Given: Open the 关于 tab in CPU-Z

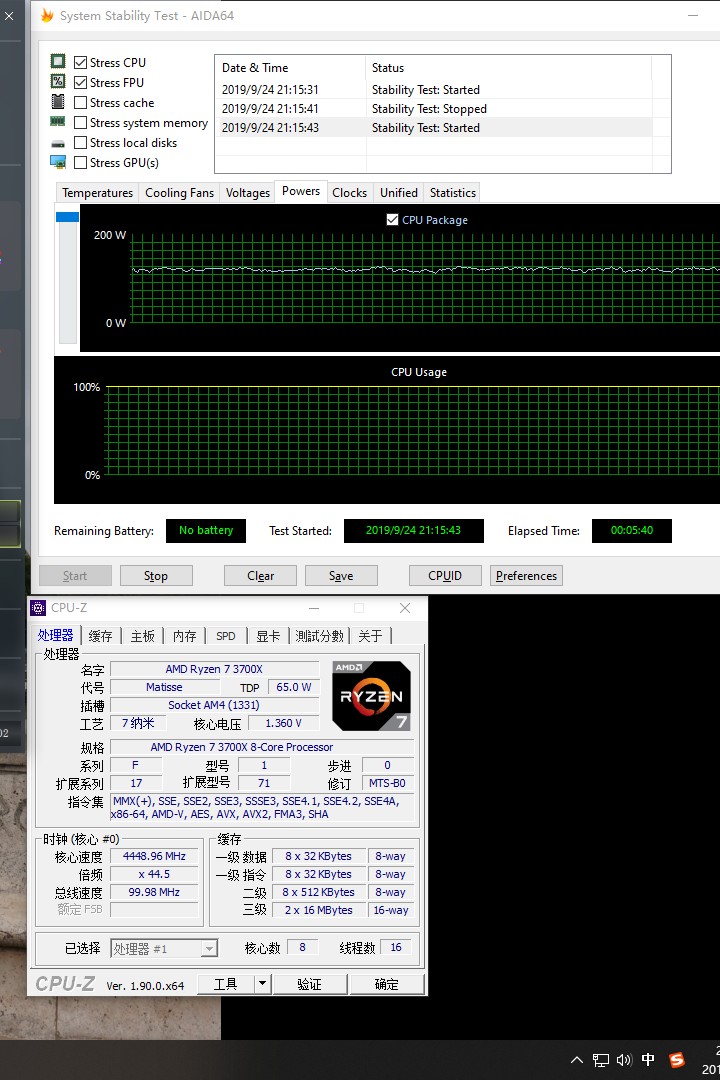Looking at the screenshot, I should (x=370, y=636).
